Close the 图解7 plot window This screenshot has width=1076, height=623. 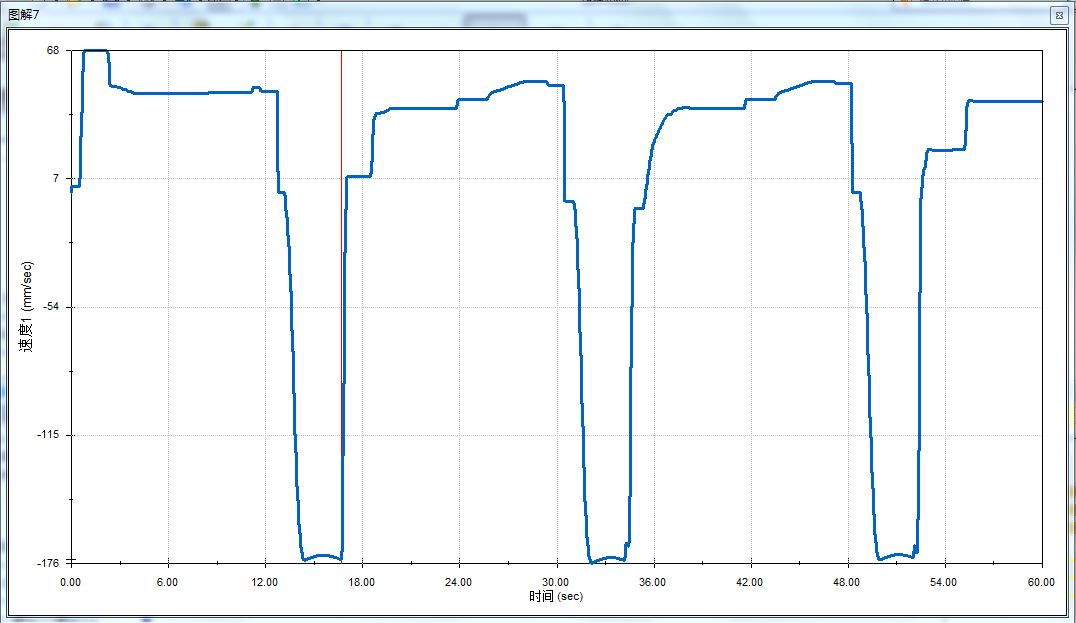[x=1059, y=15]
